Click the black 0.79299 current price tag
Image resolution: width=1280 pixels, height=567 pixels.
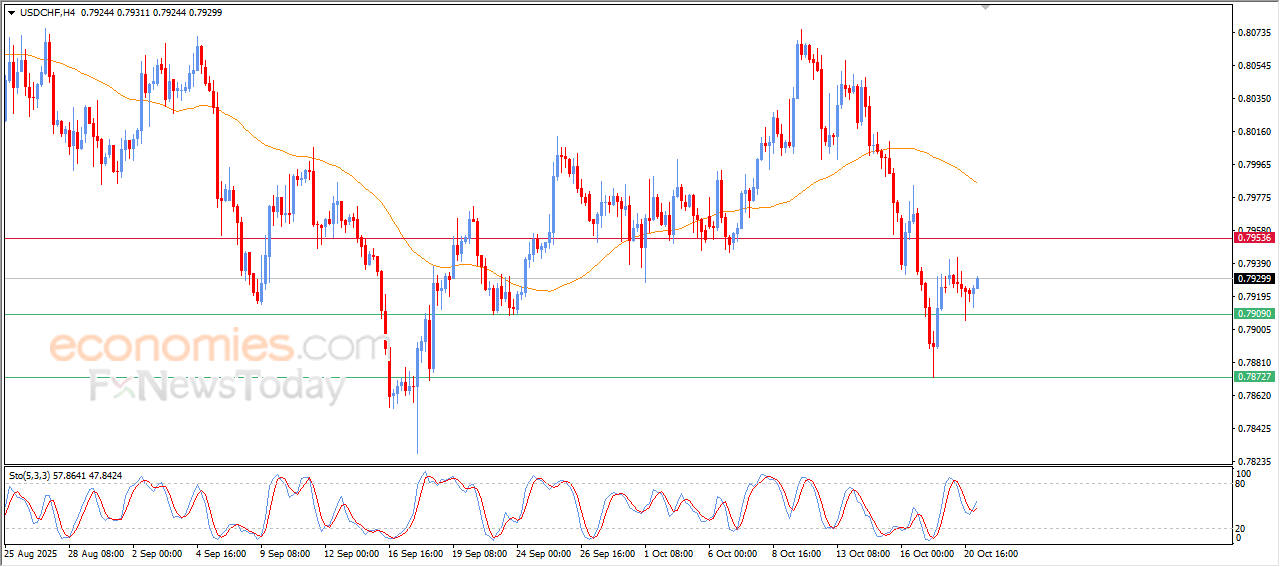click(x=1254, y=279)
